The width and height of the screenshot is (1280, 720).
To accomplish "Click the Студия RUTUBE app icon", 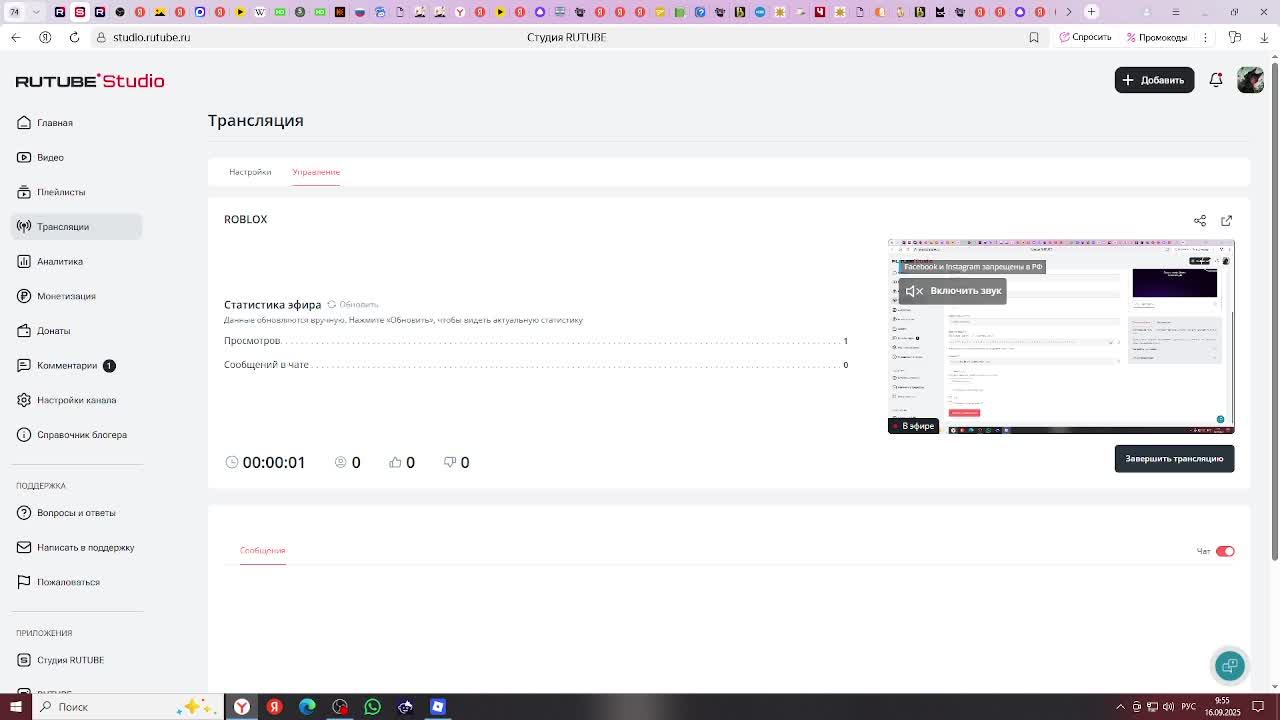I will point(24,660).
